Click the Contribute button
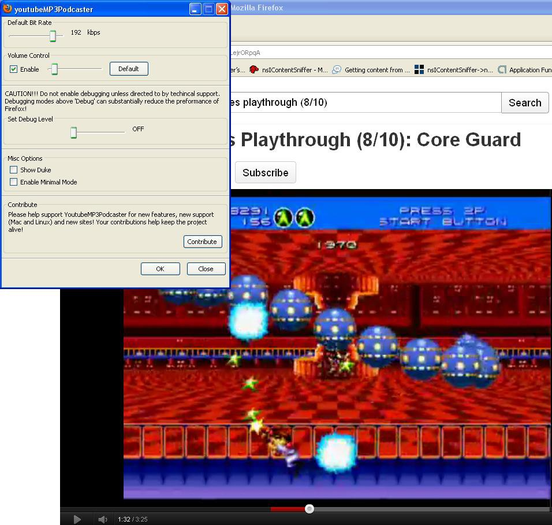Screen dimensions: 552x525 202,242
